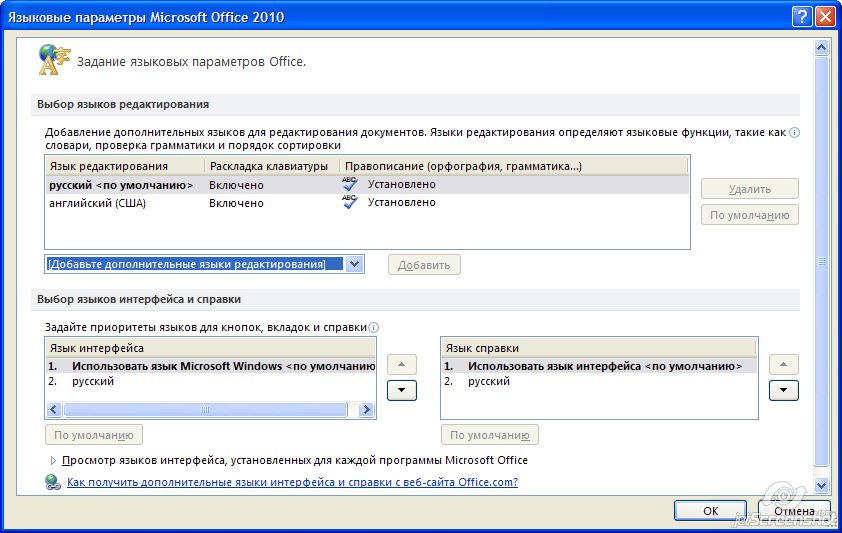Click spelling check icon in английский (США) row
Screen dimensions: 842x533
click(350, 202)
